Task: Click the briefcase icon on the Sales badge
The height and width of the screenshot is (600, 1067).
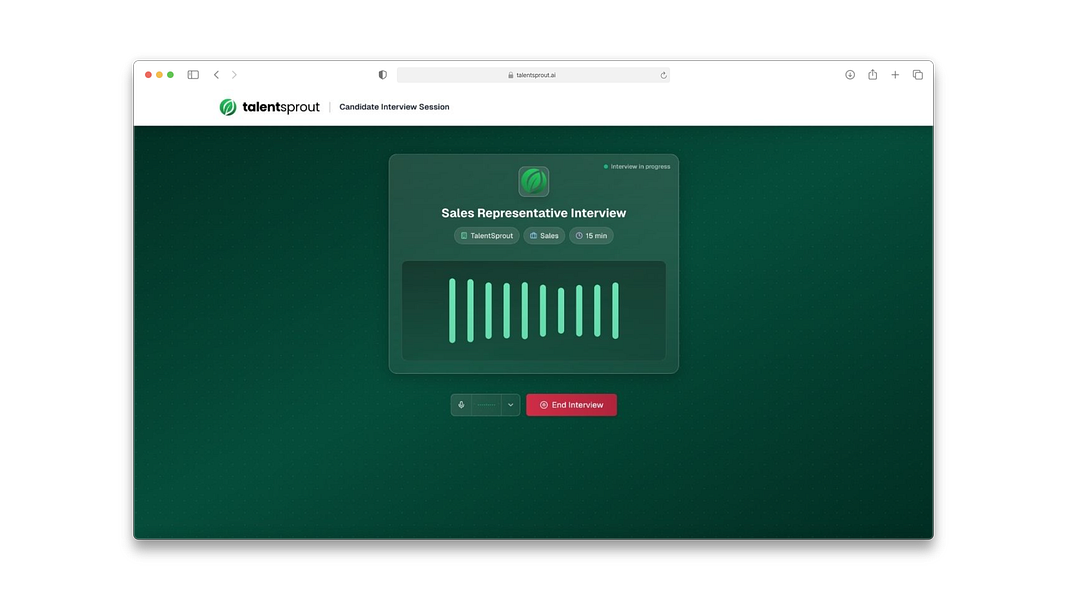Action: pos(531,235)
